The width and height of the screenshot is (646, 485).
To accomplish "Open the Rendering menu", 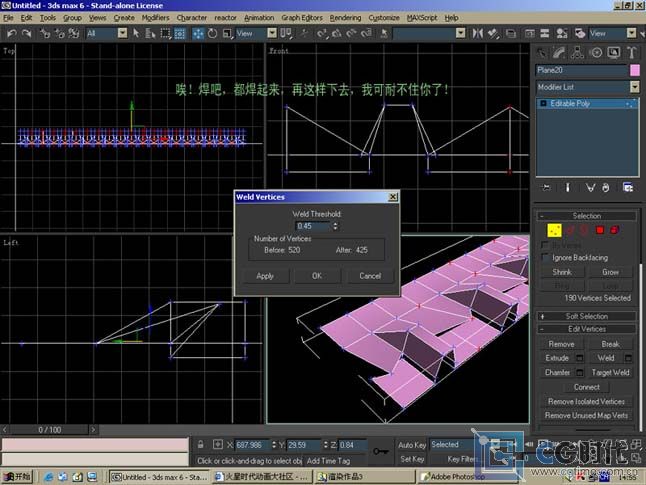I will pos(345,18).
